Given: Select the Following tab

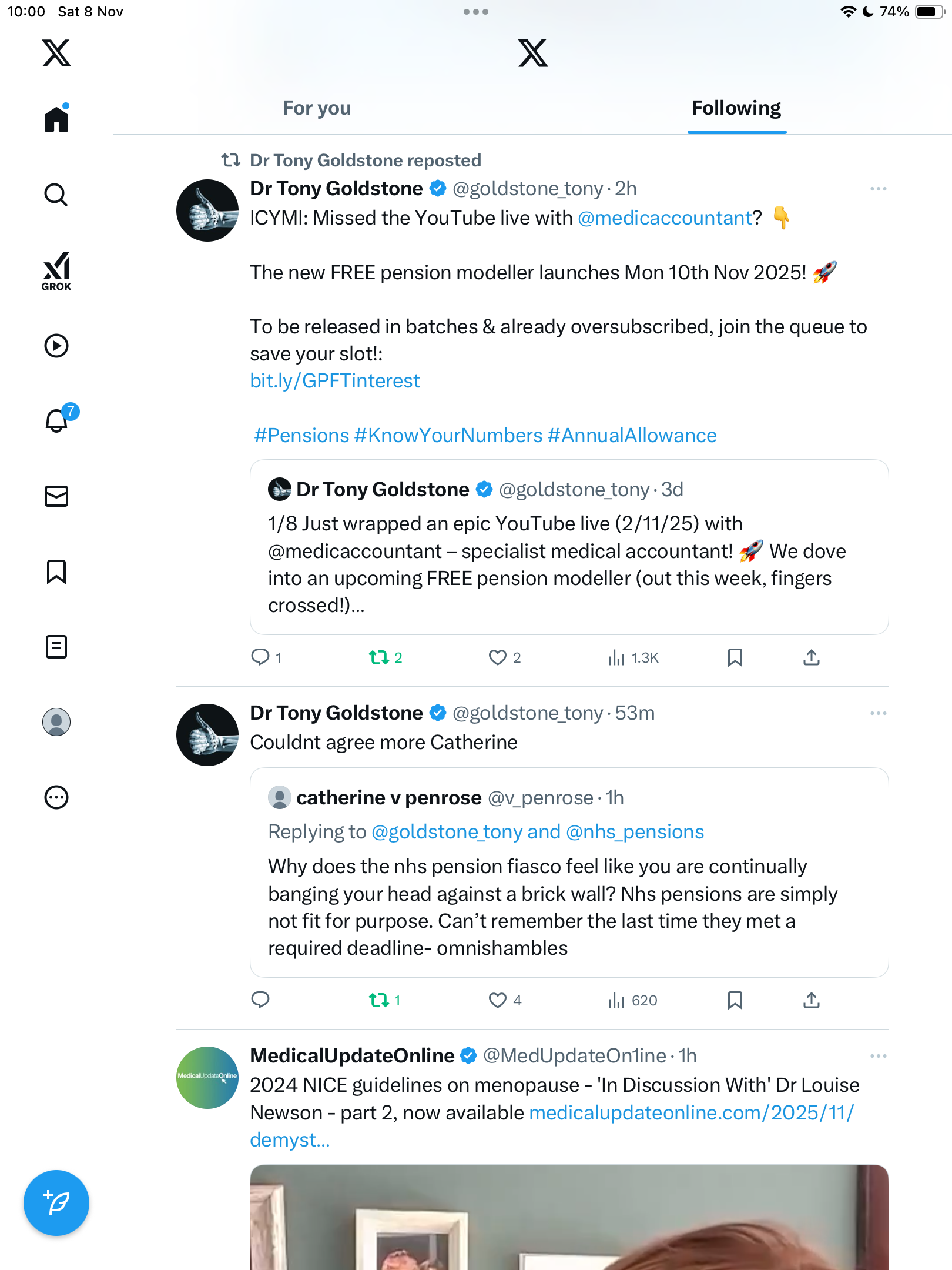Looking at the screenshot, I should coord(736,108).
